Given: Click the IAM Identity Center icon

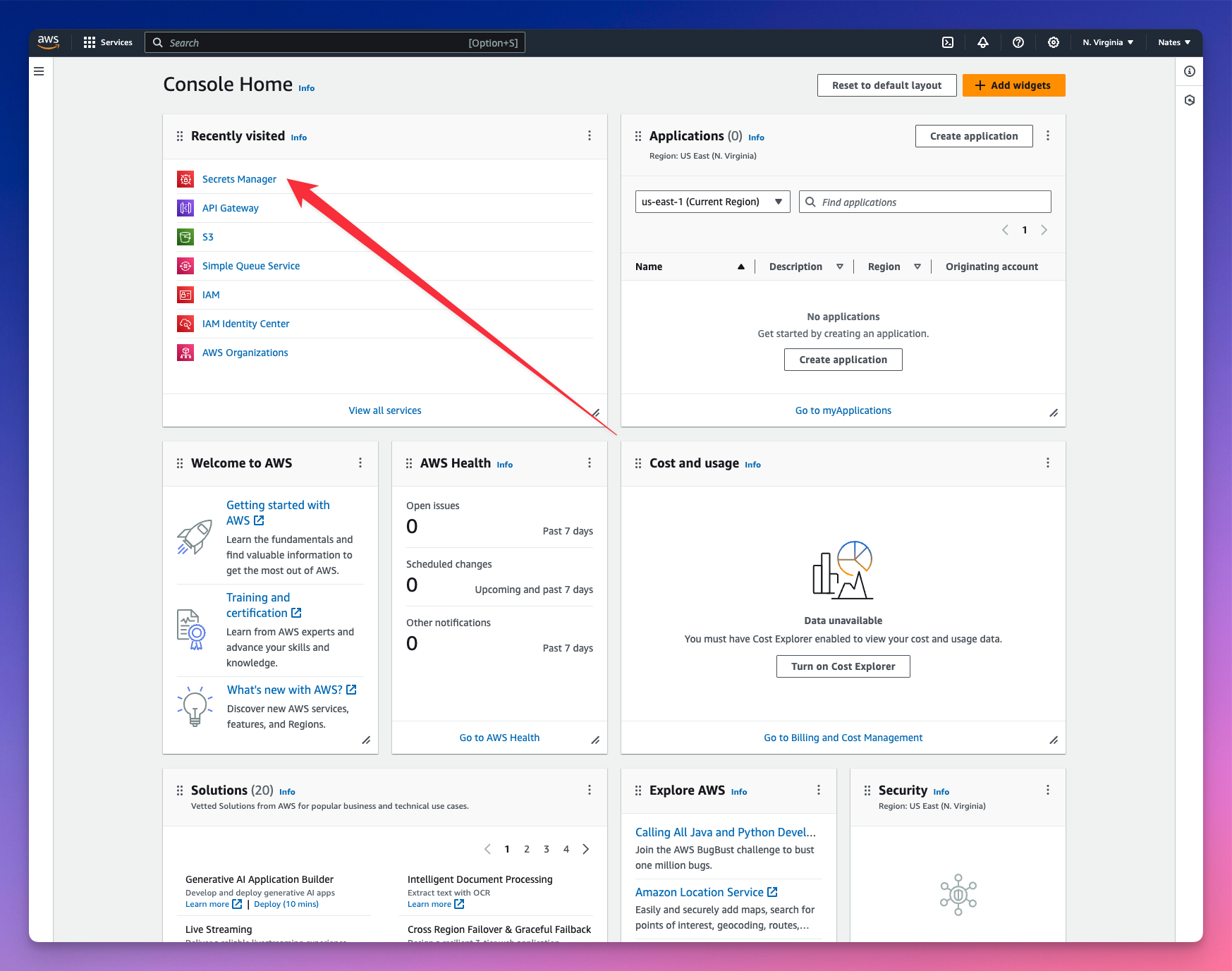Looking at the screenshot, I should tap(185, 324).
